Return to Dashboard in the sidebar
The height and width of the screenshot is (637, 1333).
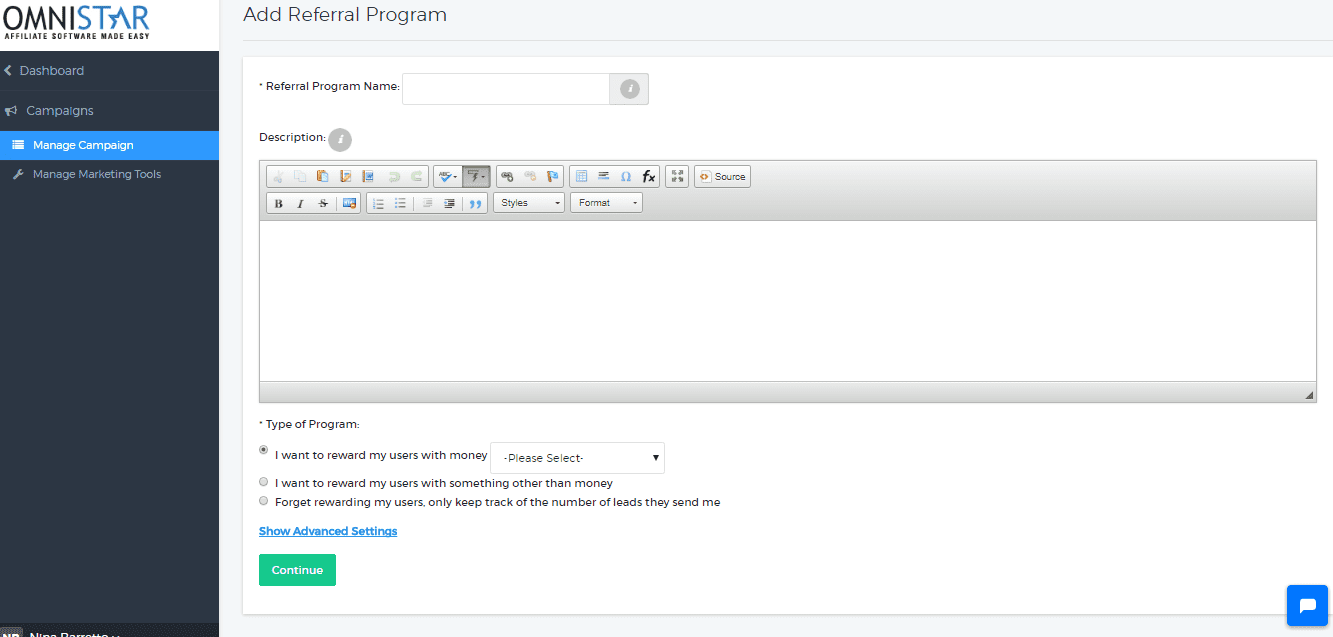pyautogui.click(x=51, y=71)
